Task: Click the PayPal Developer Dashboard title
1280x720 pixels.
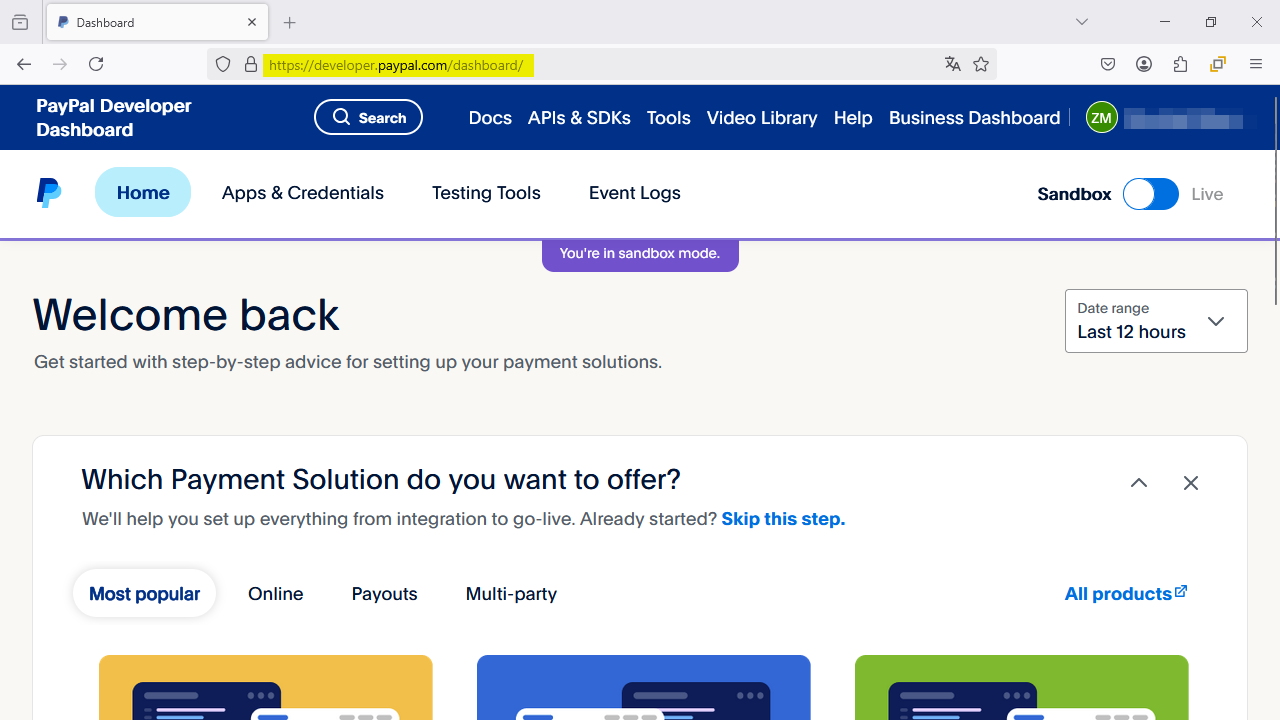Action: click(x=114, y=118)
